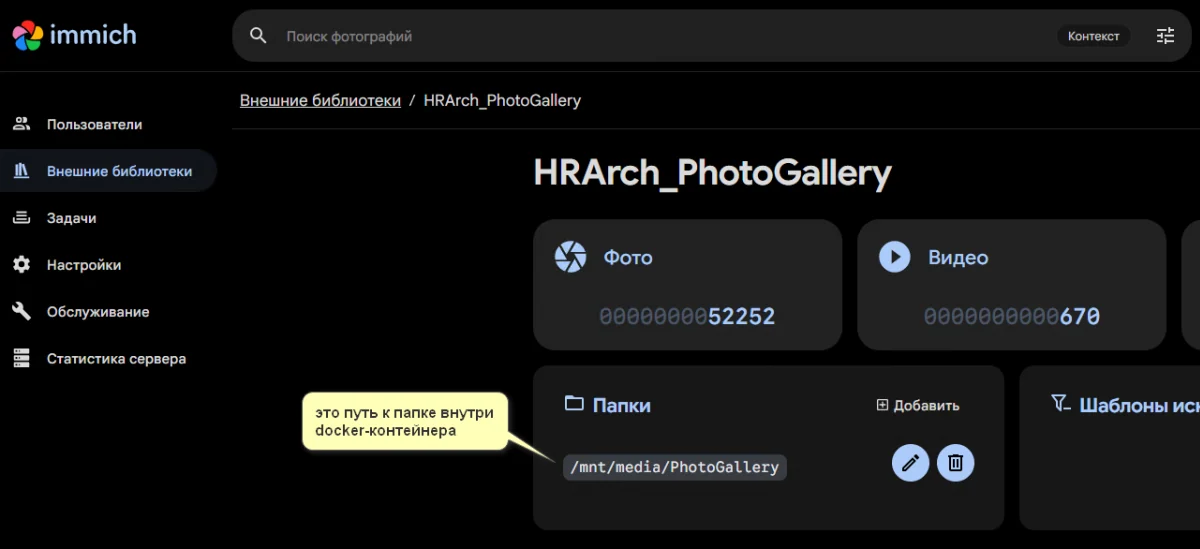1200x549 pixels.
Task: Delete the /mnt/media/PhotoGallery folder
Action: (x=955, y=463)
